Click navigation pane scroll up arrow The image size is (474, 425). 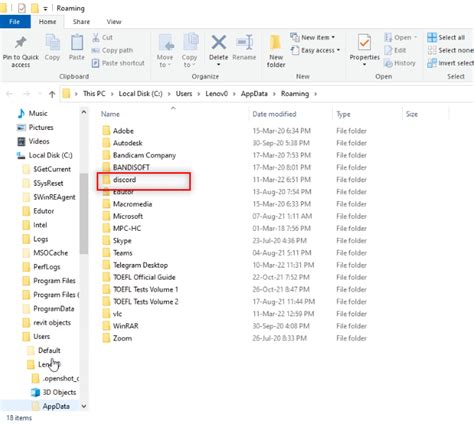(84, 113)
